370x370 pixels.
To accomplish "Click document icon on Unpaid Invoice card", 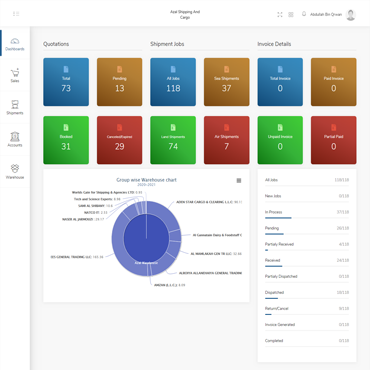I will [280, 127].
